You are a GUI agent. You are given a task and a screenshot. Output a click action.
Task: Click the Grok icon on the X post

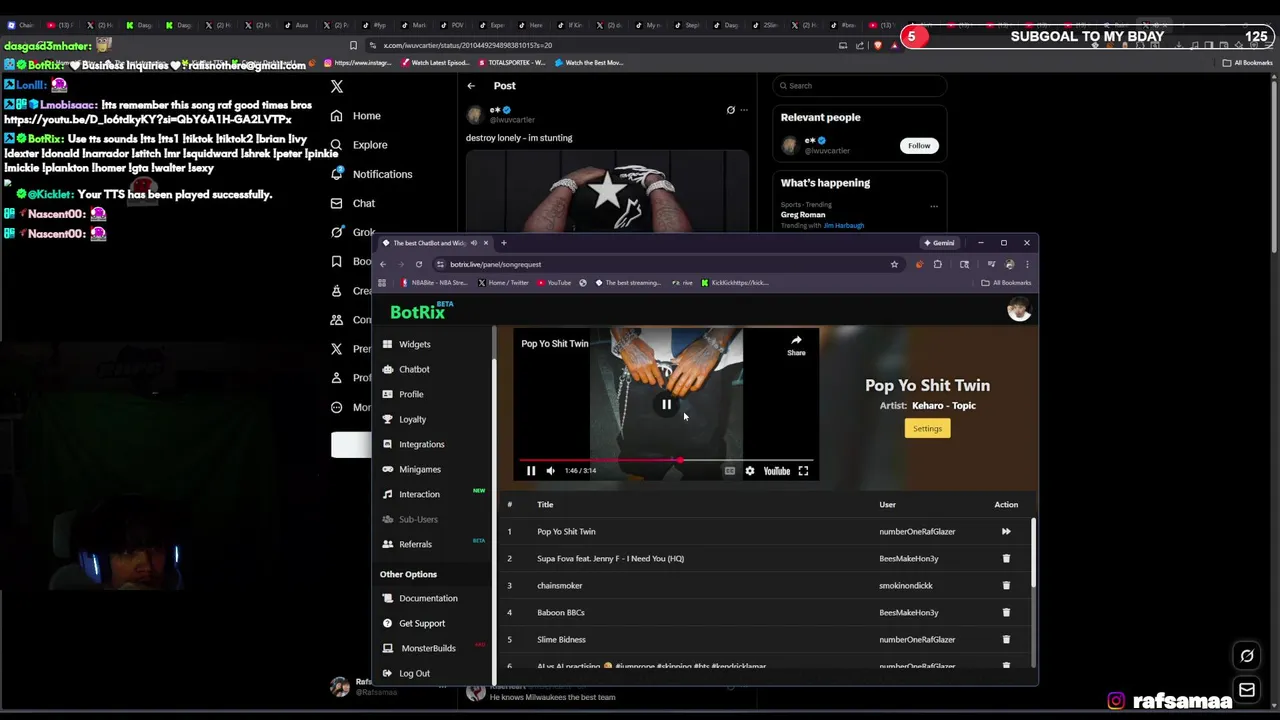coord(730,110)
